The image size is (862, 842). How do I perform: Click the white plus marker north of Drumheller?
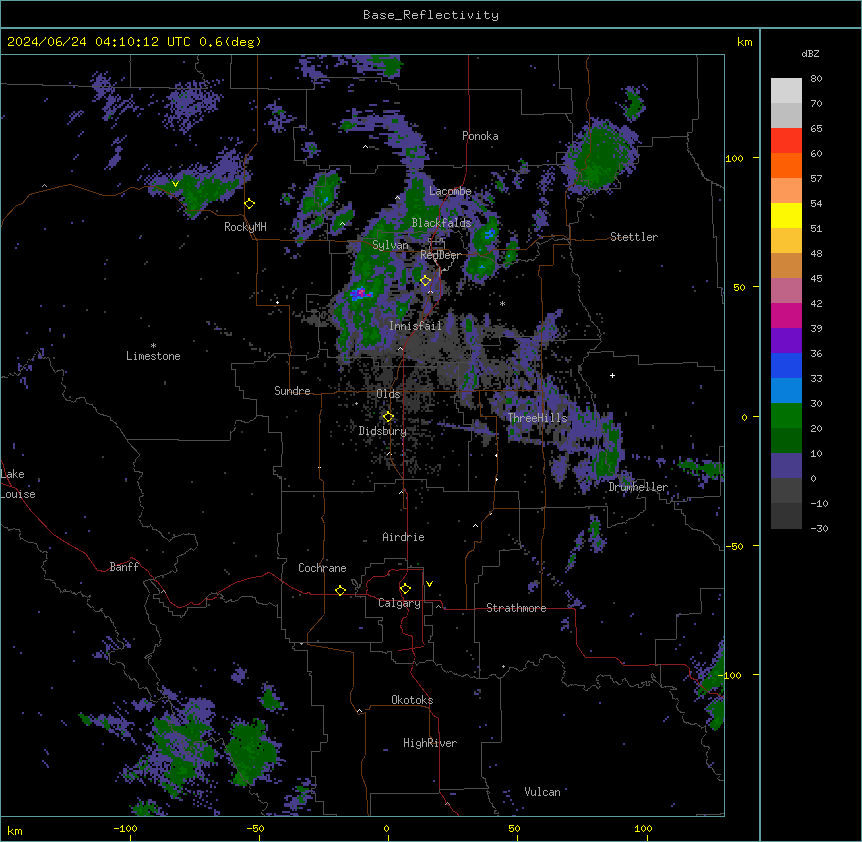click(612, 375)
